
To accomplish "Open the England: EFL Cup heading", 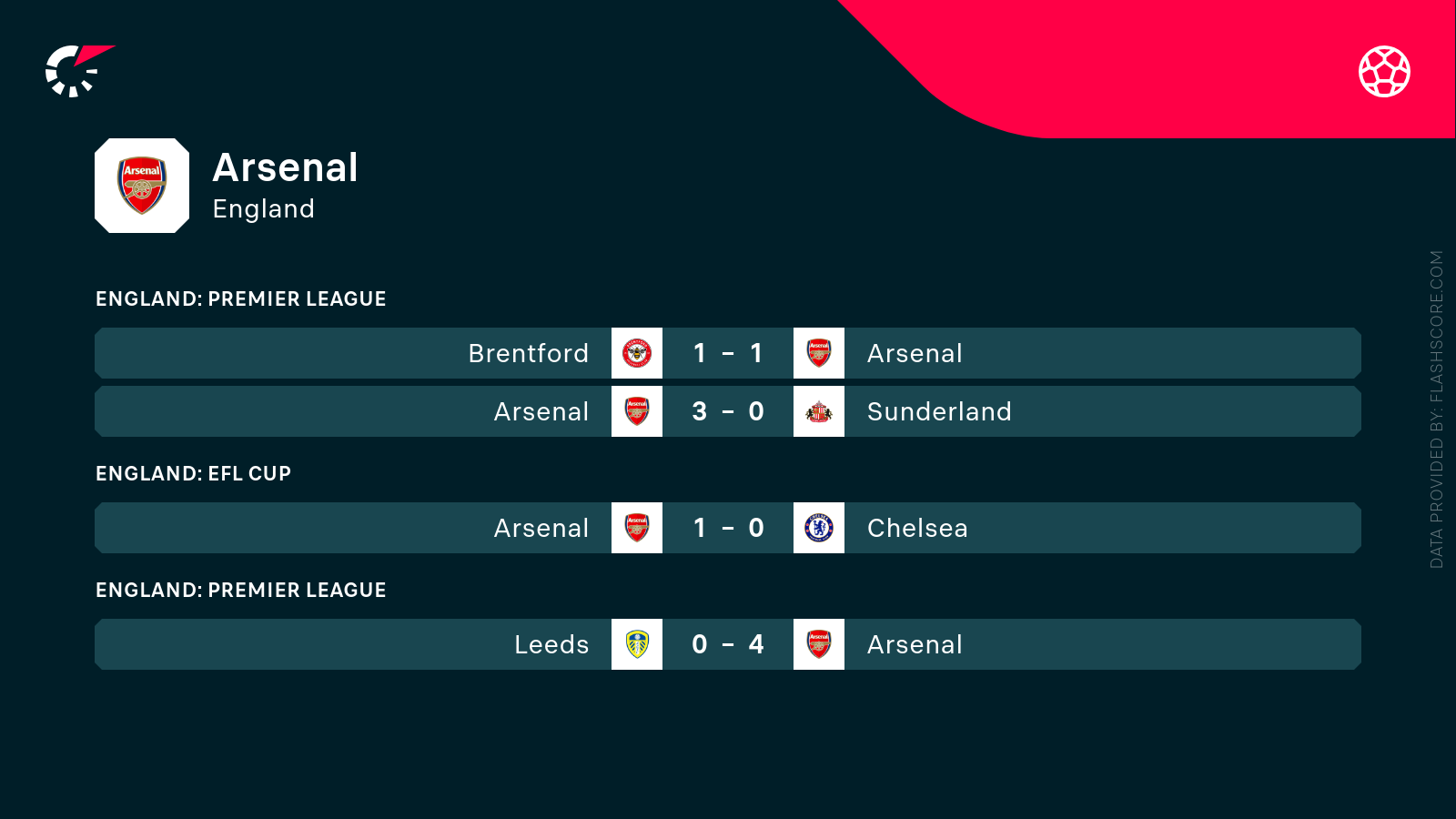I will pos(193,474).
